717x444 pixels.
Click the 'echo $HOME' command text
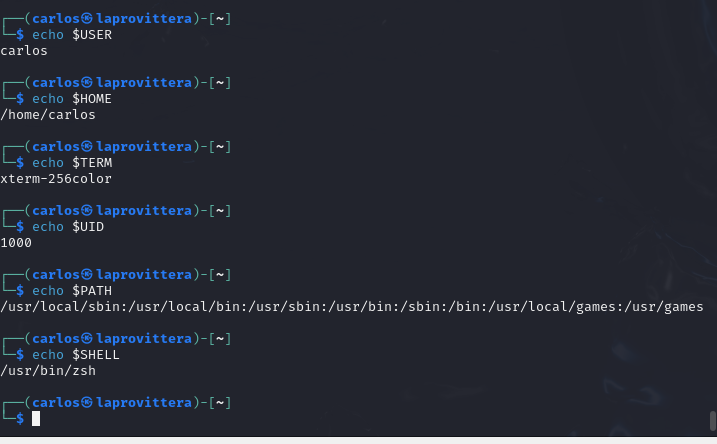[72, 99]
